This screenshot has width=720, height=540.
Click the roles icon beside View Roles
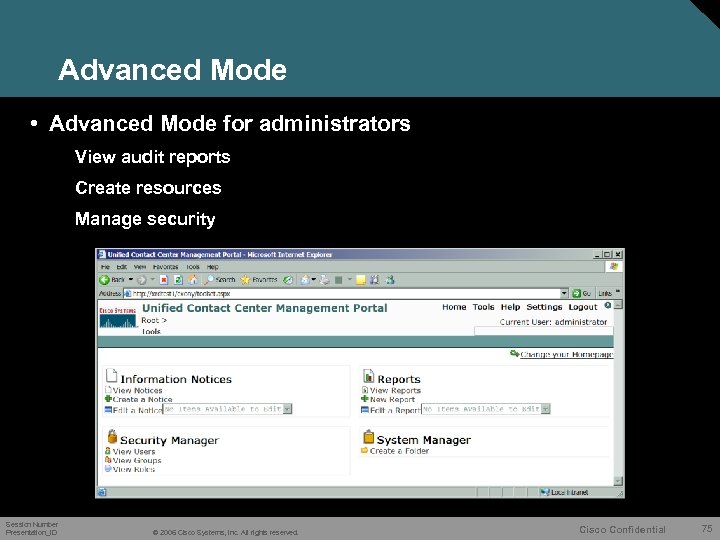pyautogui.click(x=108, y=469)
